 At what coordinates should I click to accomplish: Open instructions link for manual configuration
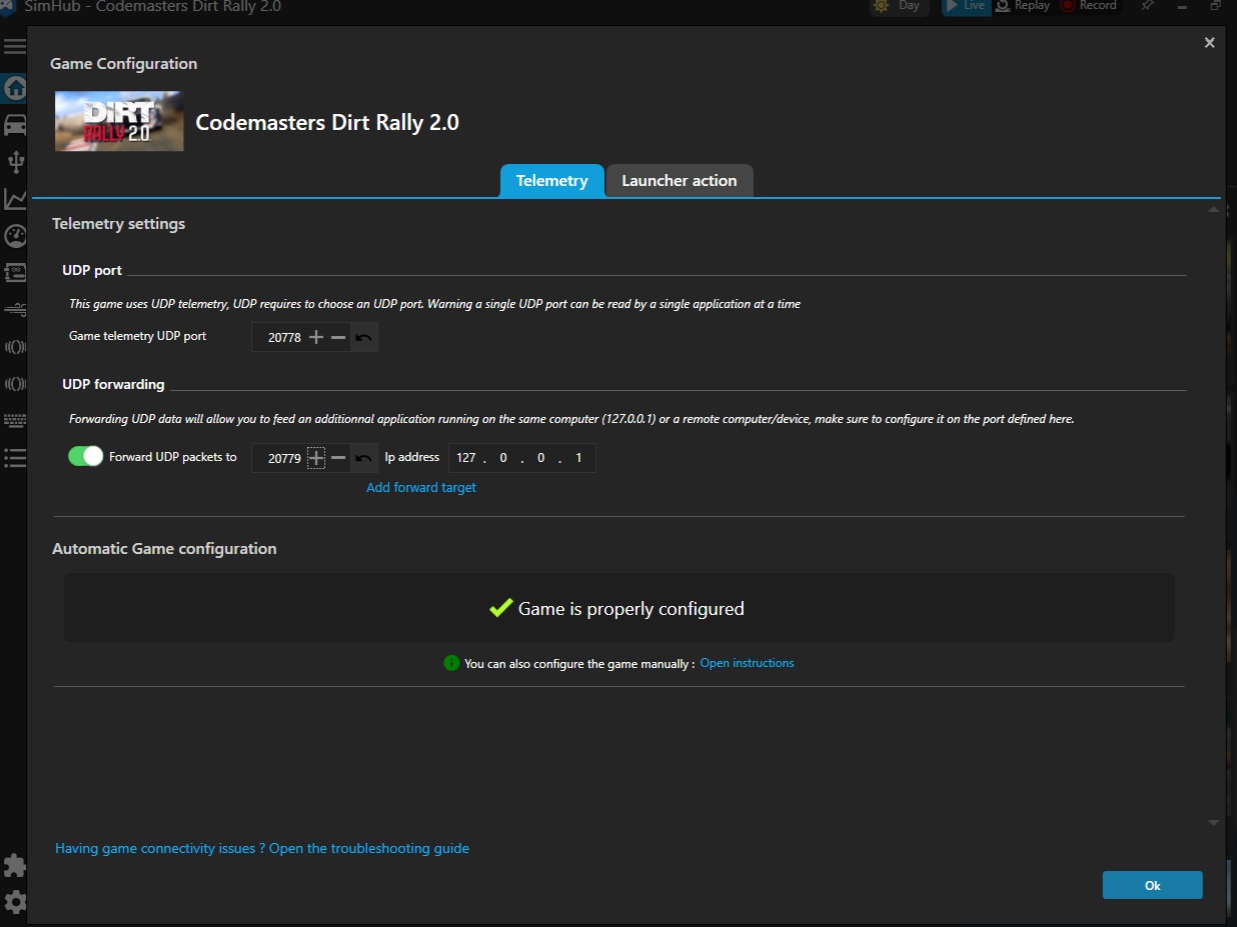coord(747,663)
